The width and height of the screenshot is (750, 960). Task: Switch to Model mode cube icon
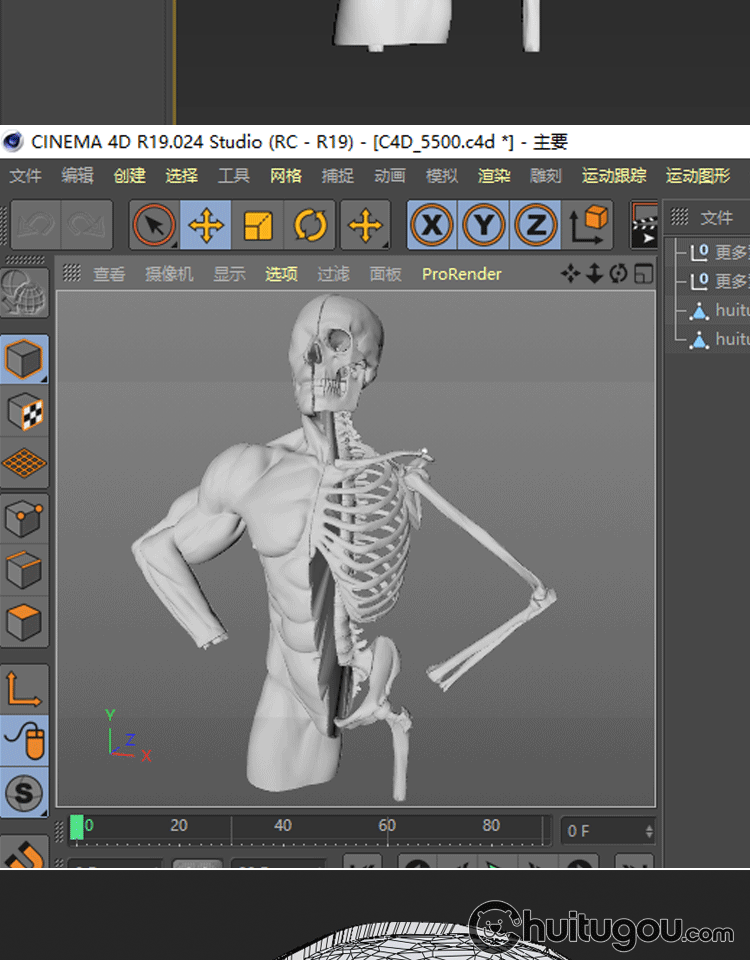pos(24,359)
